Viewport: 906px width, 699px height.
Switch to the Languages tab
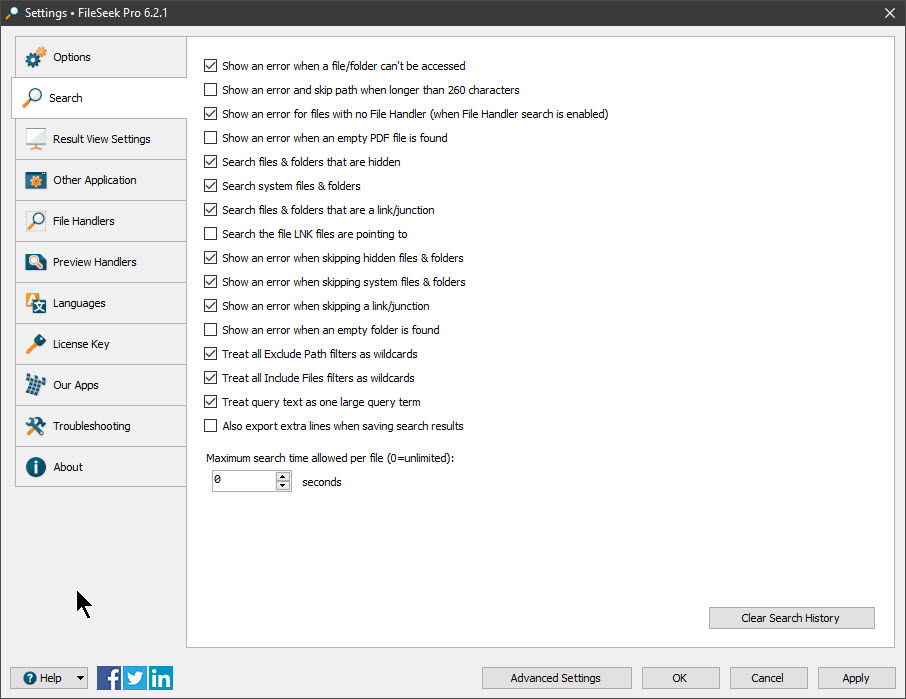coord(101,303)
